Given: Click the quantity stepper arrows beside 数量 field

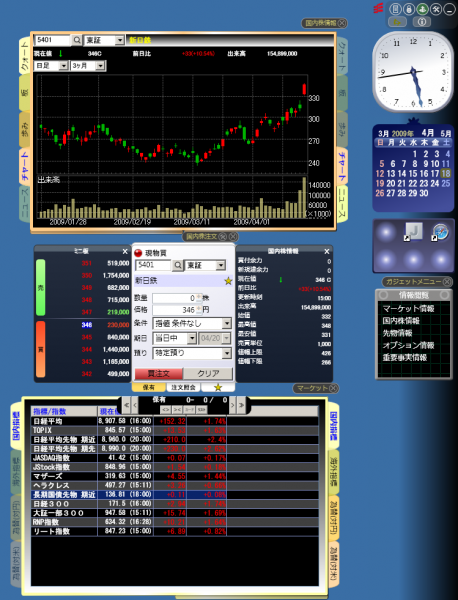Looking at the screenshot, I should click(x=199, y=298).
